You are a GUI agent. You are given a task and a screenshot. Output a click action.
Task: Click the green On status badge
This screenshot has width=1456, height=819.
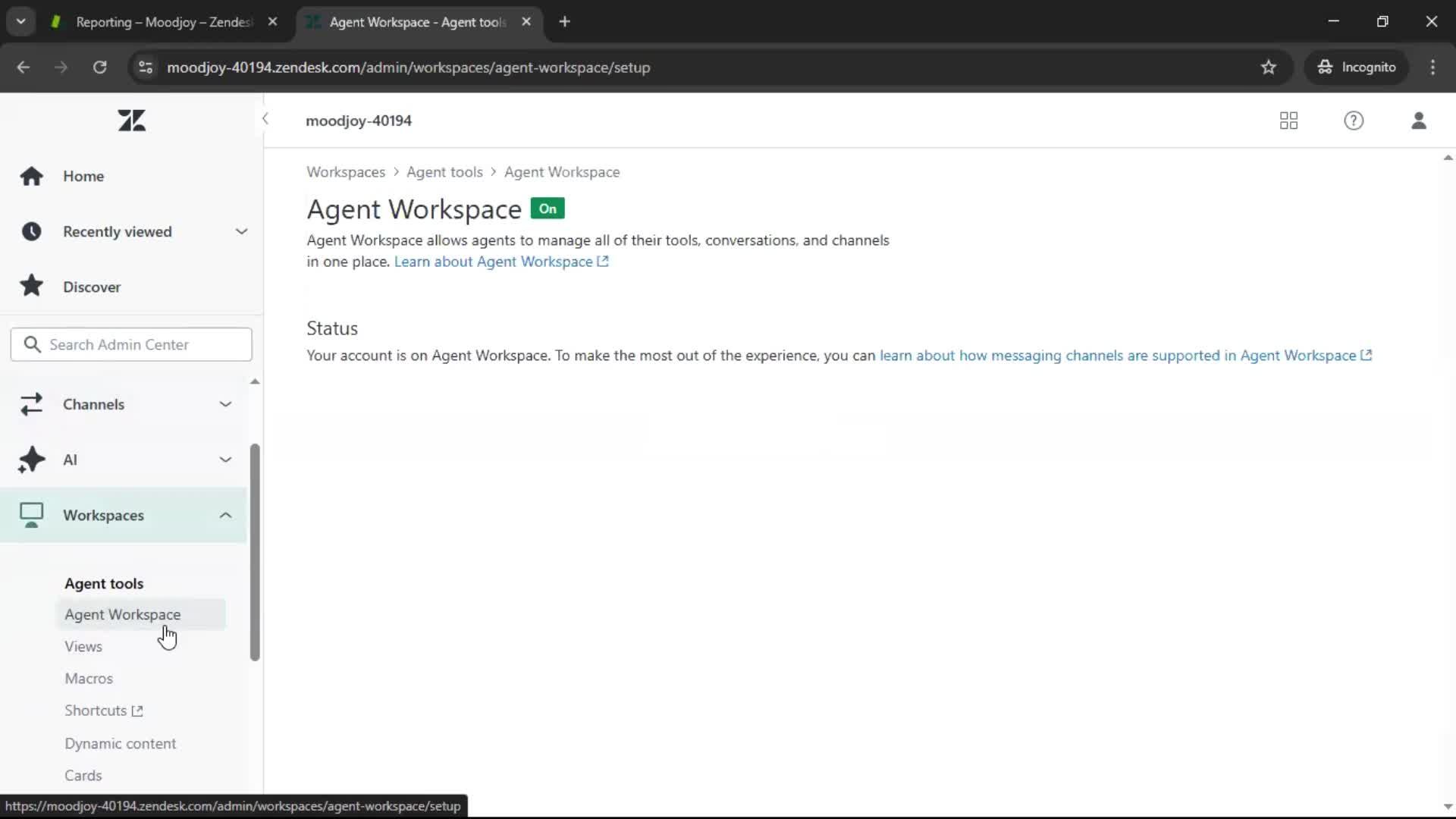548,209
